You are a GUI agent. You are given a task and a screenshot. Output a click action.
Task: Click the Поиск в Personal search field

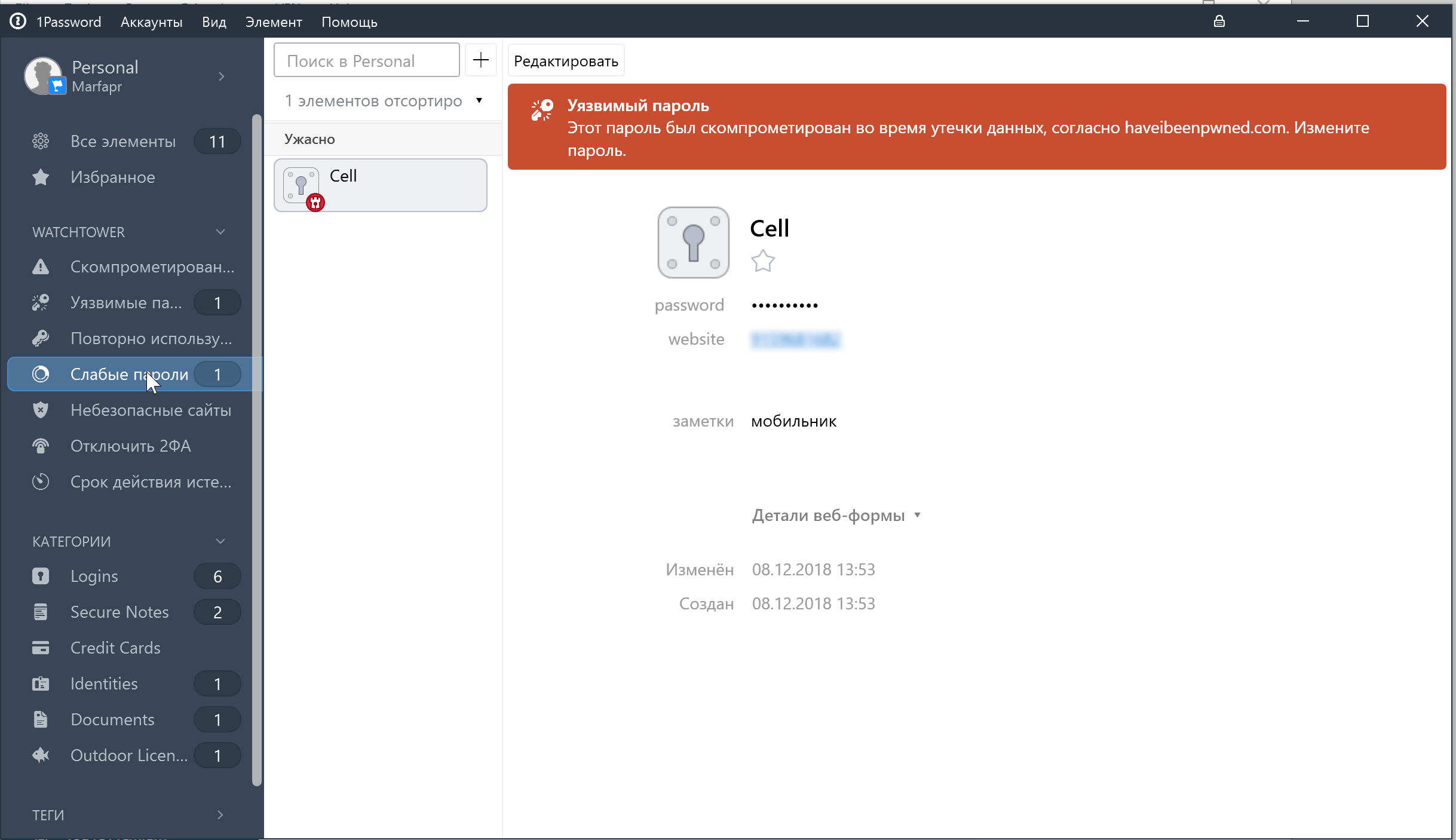click(x=366, y=60)
